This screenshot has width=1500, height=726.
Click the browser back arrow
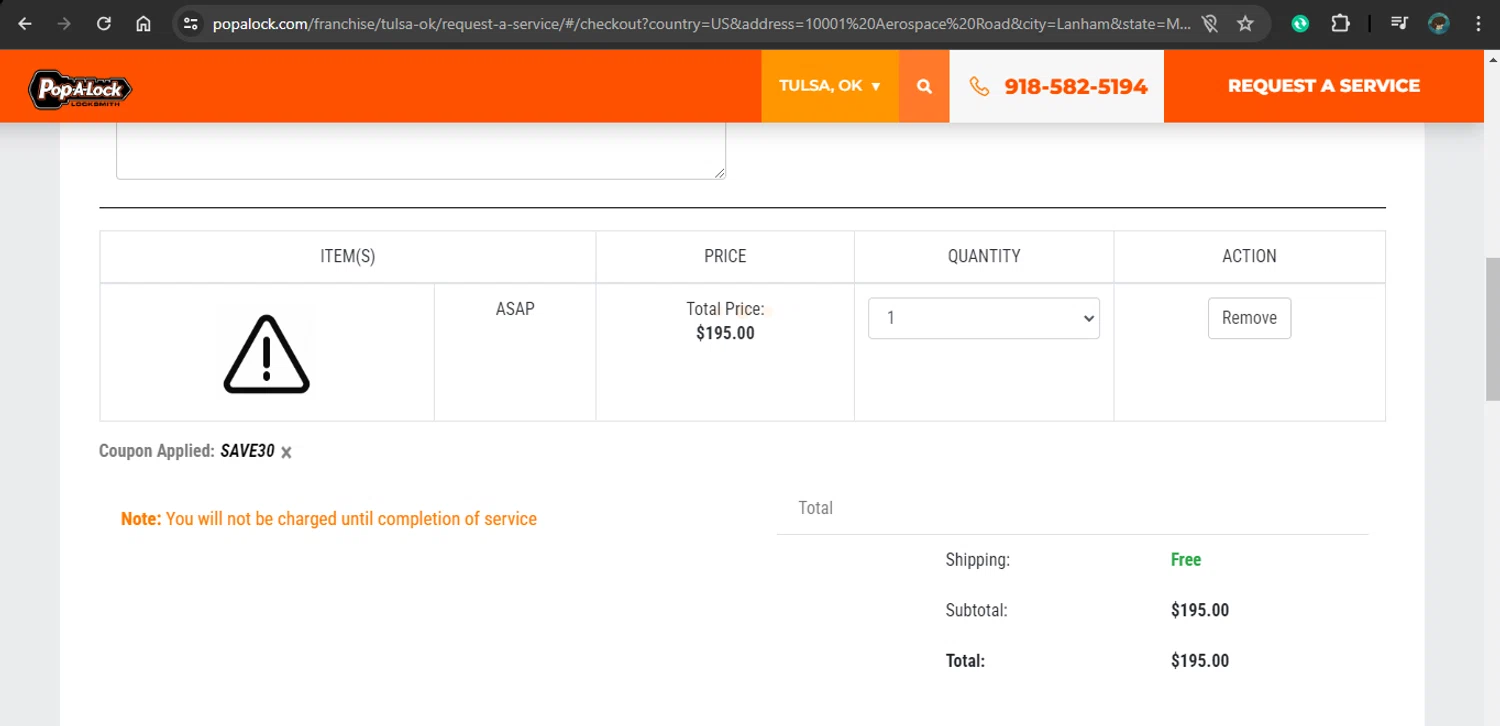[25, 24]
